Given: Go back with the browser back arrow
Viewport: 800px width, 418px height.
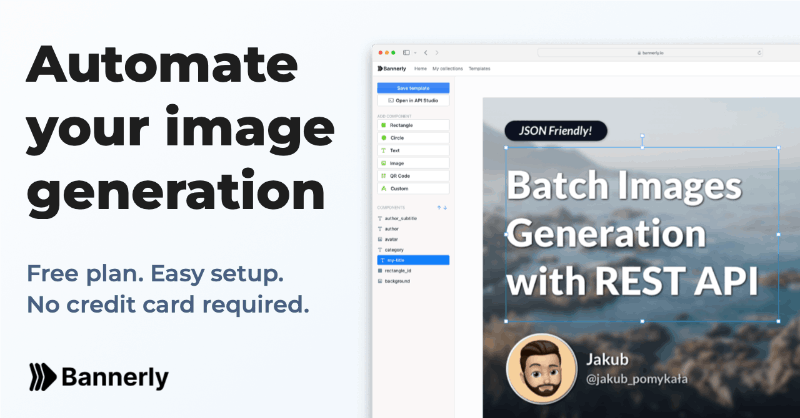Looking at the screenshot, I should tap(426, 53).
